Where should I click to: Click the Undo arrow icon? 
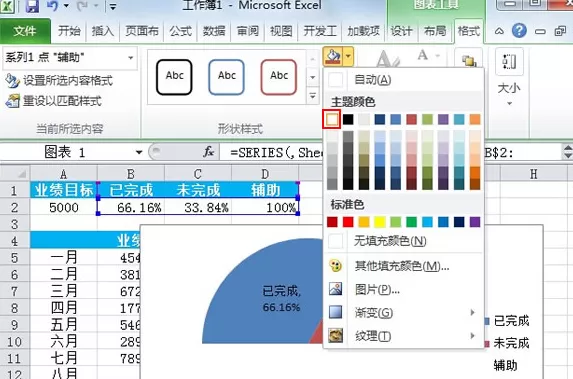coord(52,6)
